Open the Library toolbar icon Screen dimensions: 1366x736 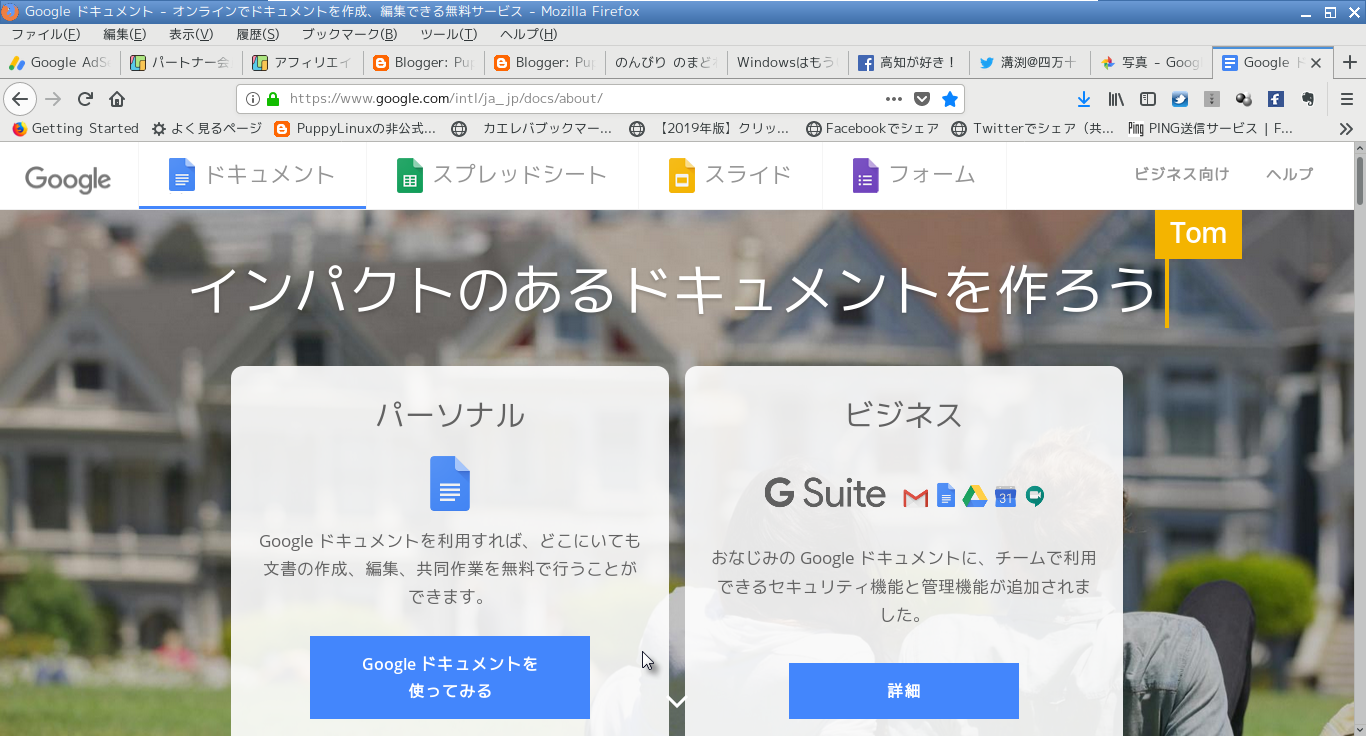click(1116, 99)
